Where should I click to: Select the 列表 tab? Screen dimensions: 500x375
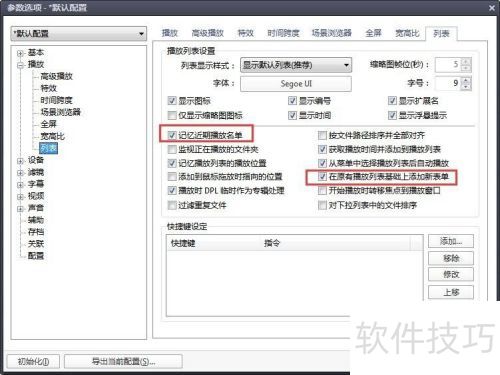tap(441, 33)
